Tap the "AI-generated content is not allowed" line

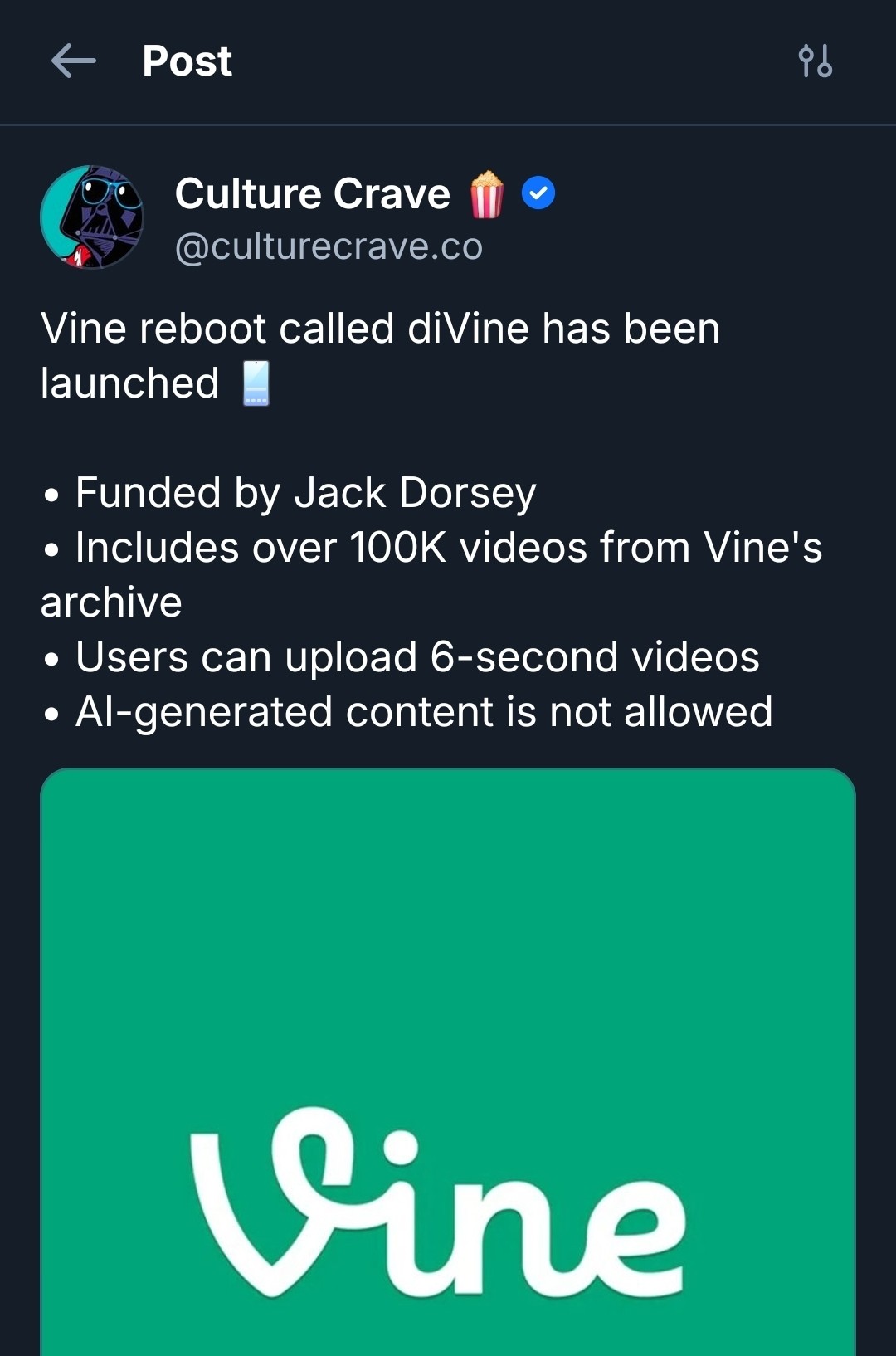pyautogui.click(x=423, y=712)
